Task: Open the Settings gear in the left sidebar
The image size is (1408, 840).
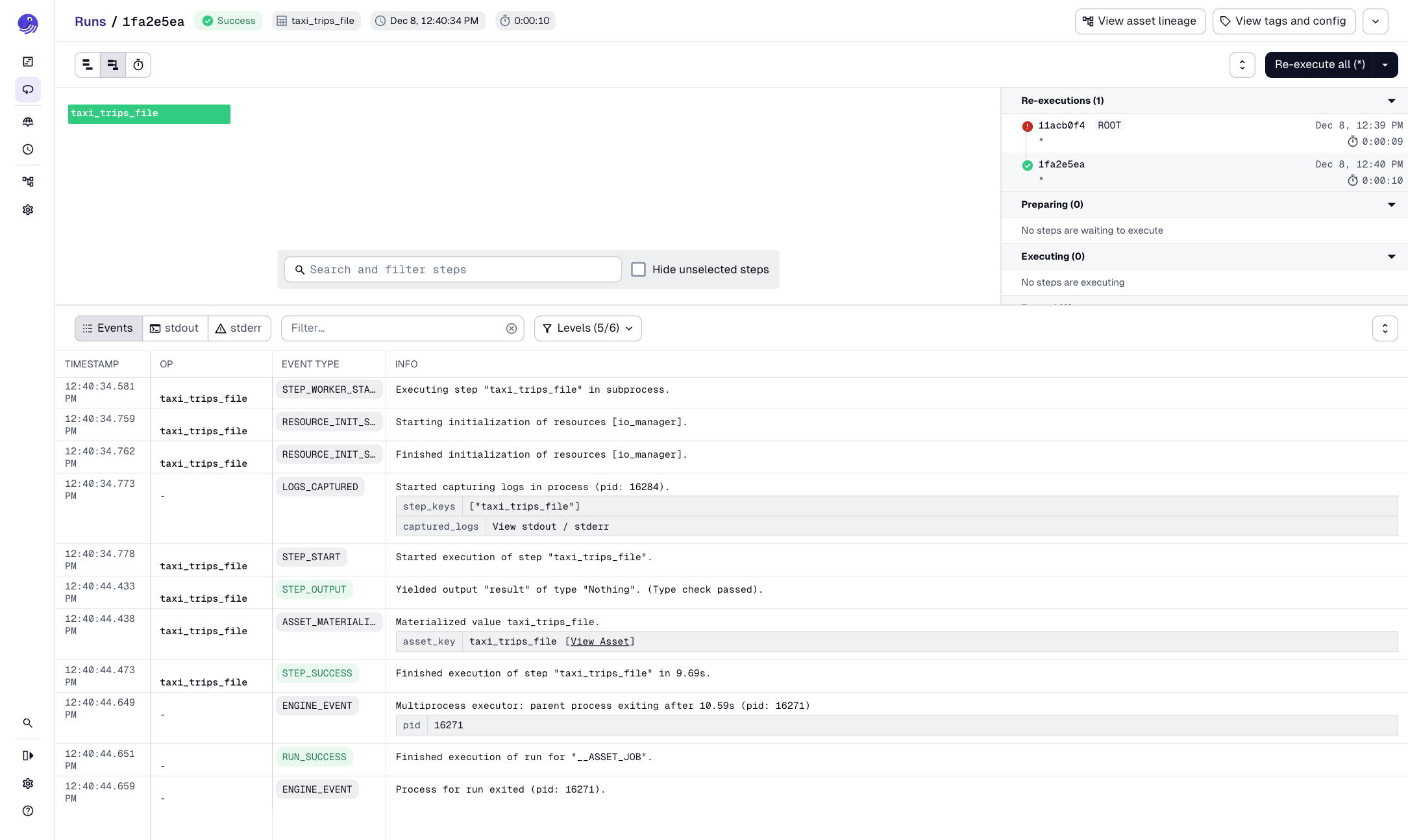Action: [x=28, y=210]
